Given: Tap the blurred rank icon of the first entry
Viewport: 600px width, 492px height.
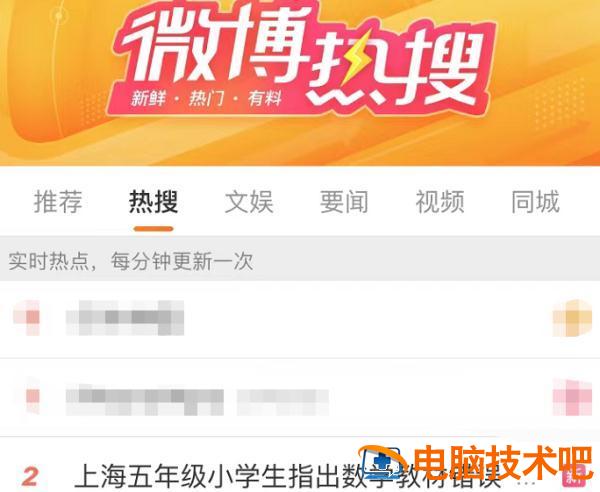Looking at the screenshot, I should (x=28, y=318).
